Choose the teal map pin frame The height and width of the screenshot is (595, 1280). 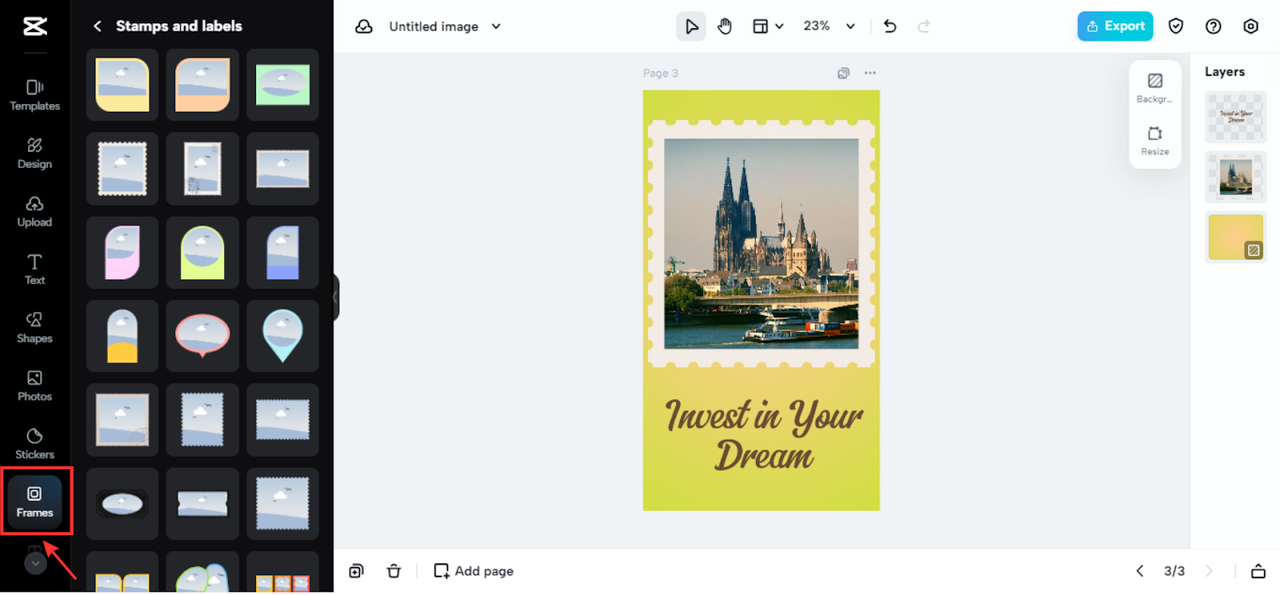point(282,336)
